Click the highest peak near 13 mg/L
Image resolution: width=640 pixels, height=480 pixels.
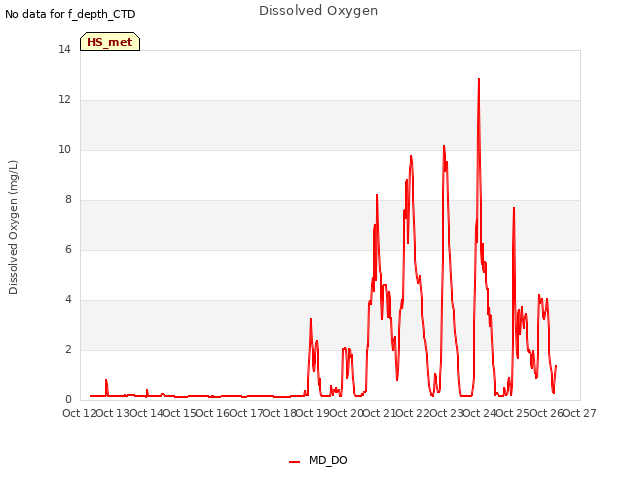(479, 79)
